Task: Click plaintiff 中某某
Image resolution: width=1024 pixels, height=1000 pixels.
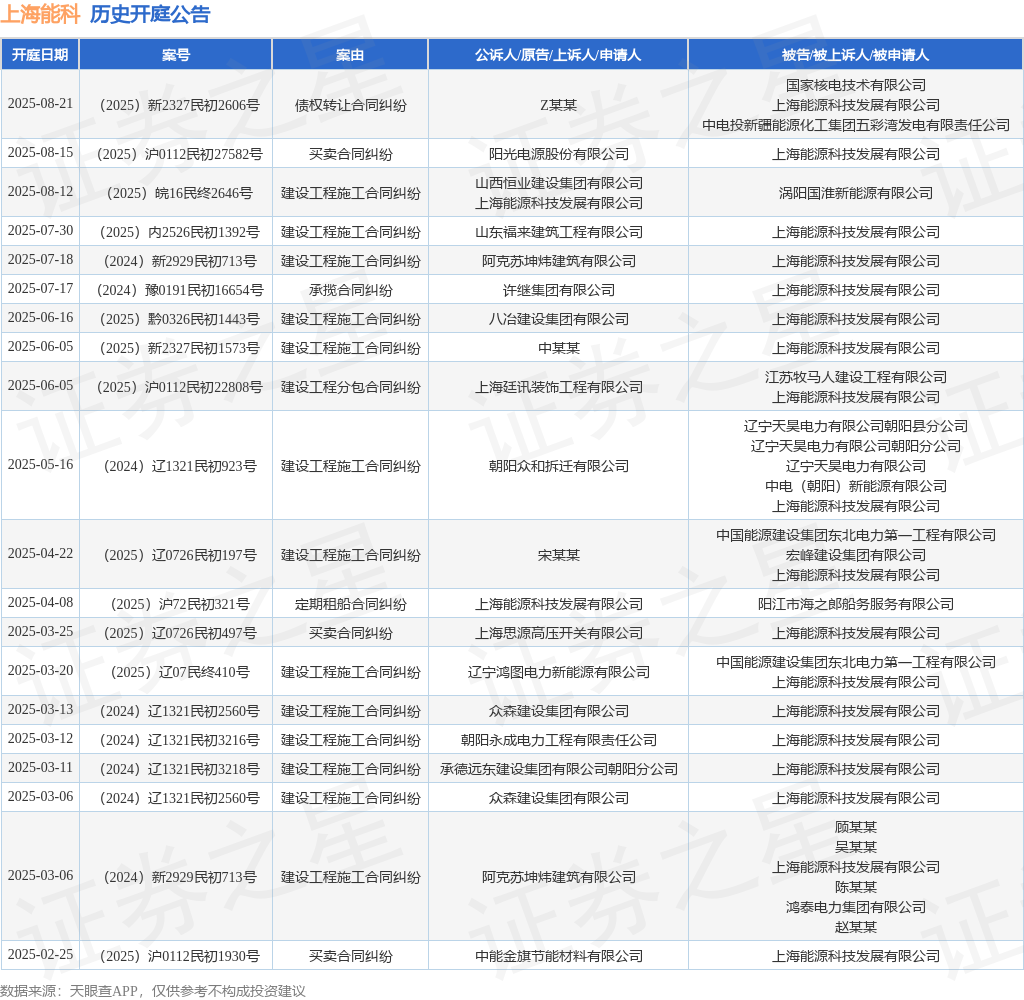Action: [558, 348]
